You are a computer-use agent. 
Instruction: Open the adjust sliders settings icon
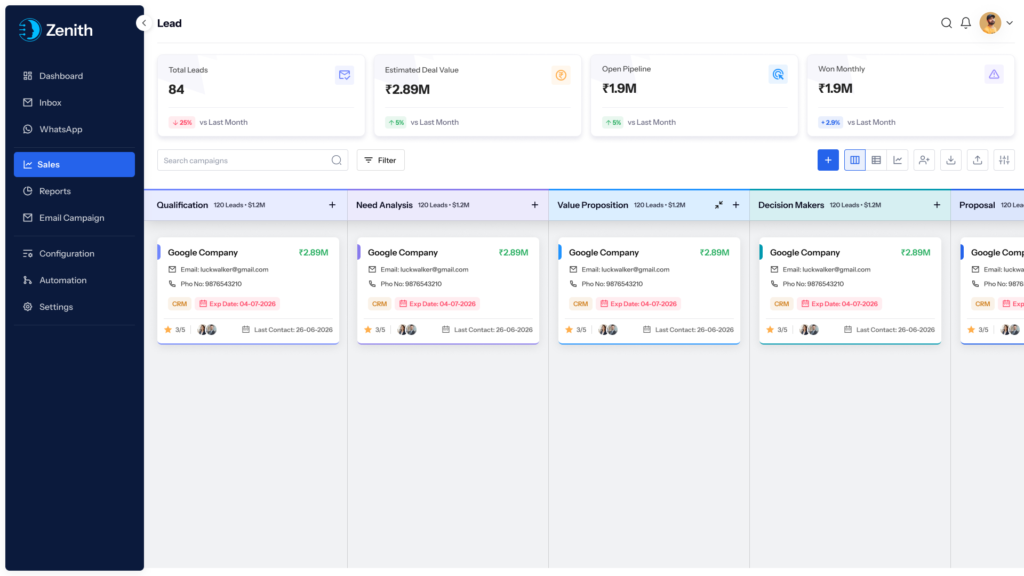1004,160
